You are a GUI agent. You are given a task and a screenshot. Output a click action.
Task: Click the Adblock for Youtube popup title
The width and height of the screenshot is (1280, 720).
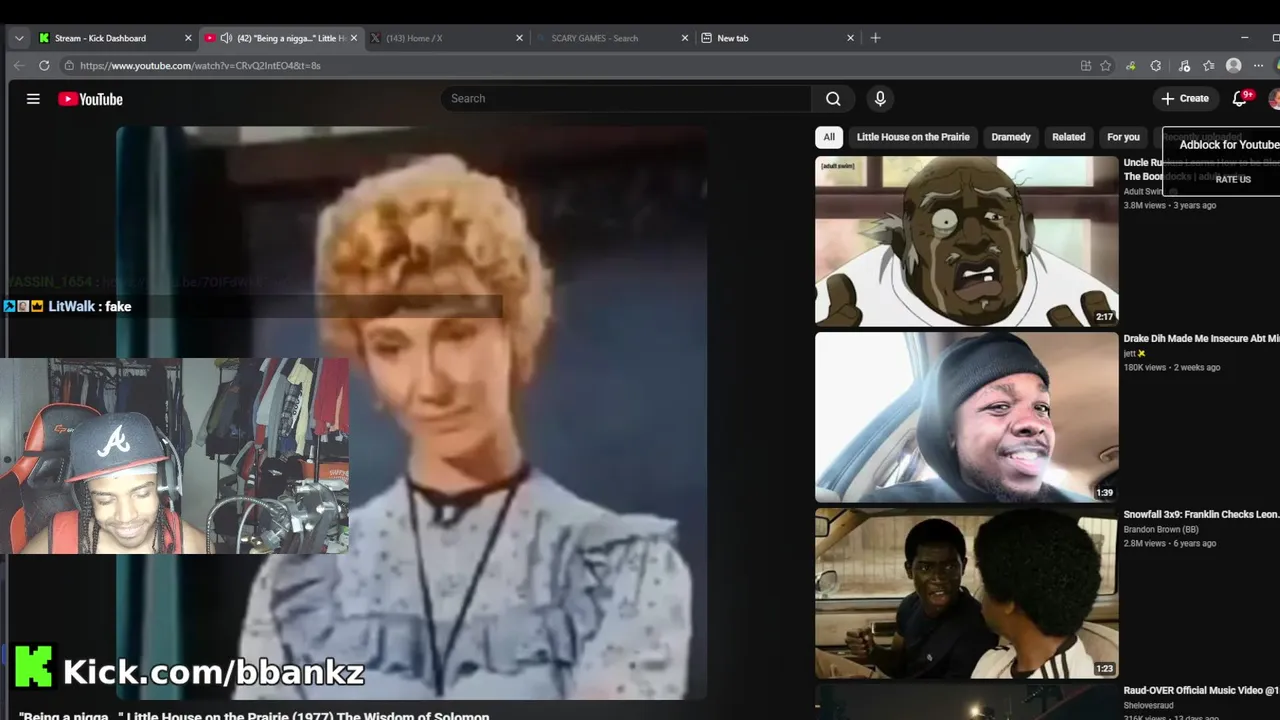(1229, 145)
